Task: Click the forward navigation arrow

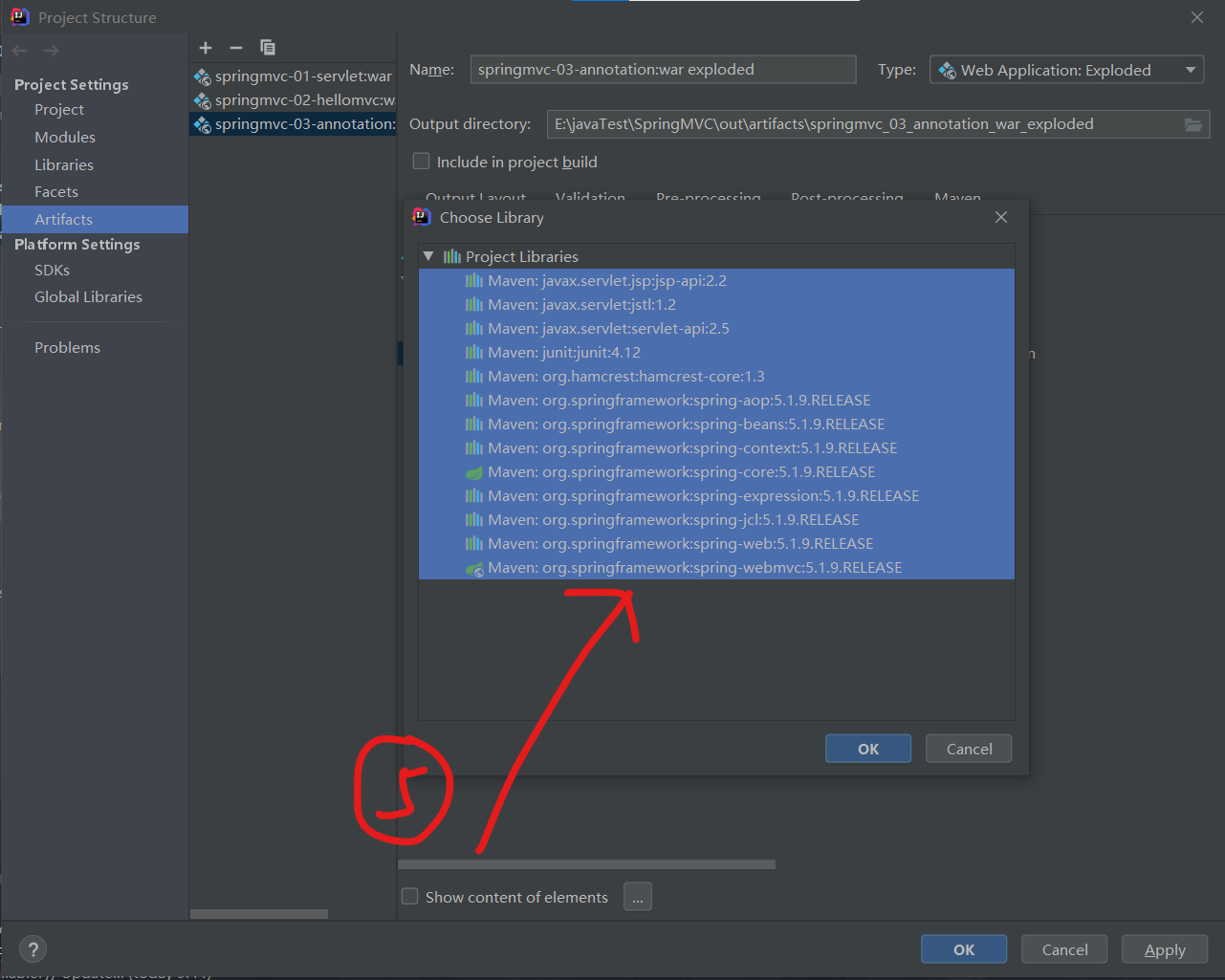Action: (x=52, y=50)
